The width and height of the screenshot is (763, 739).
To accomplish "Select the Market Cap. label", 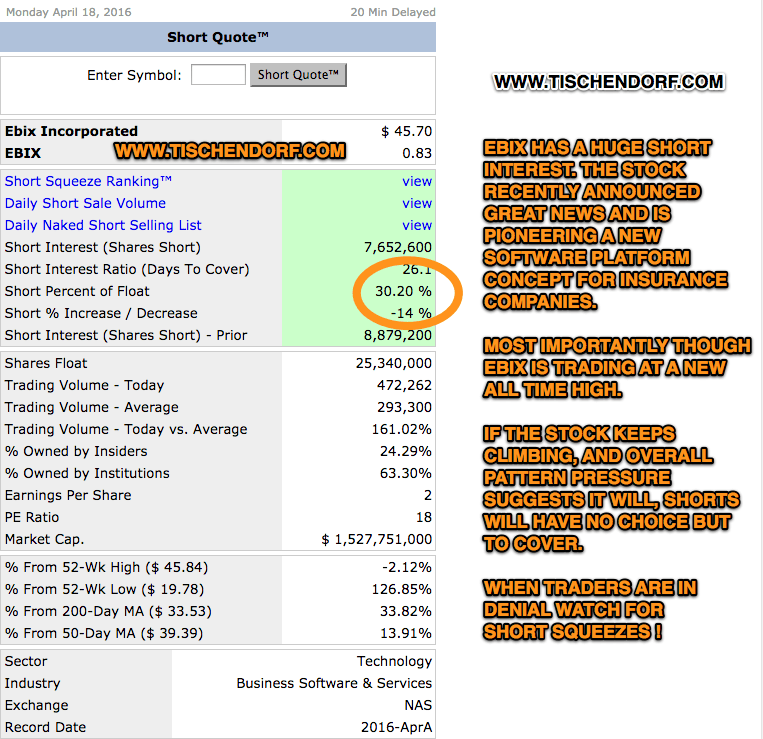I will pyautogui.click(x=44, y=539).
